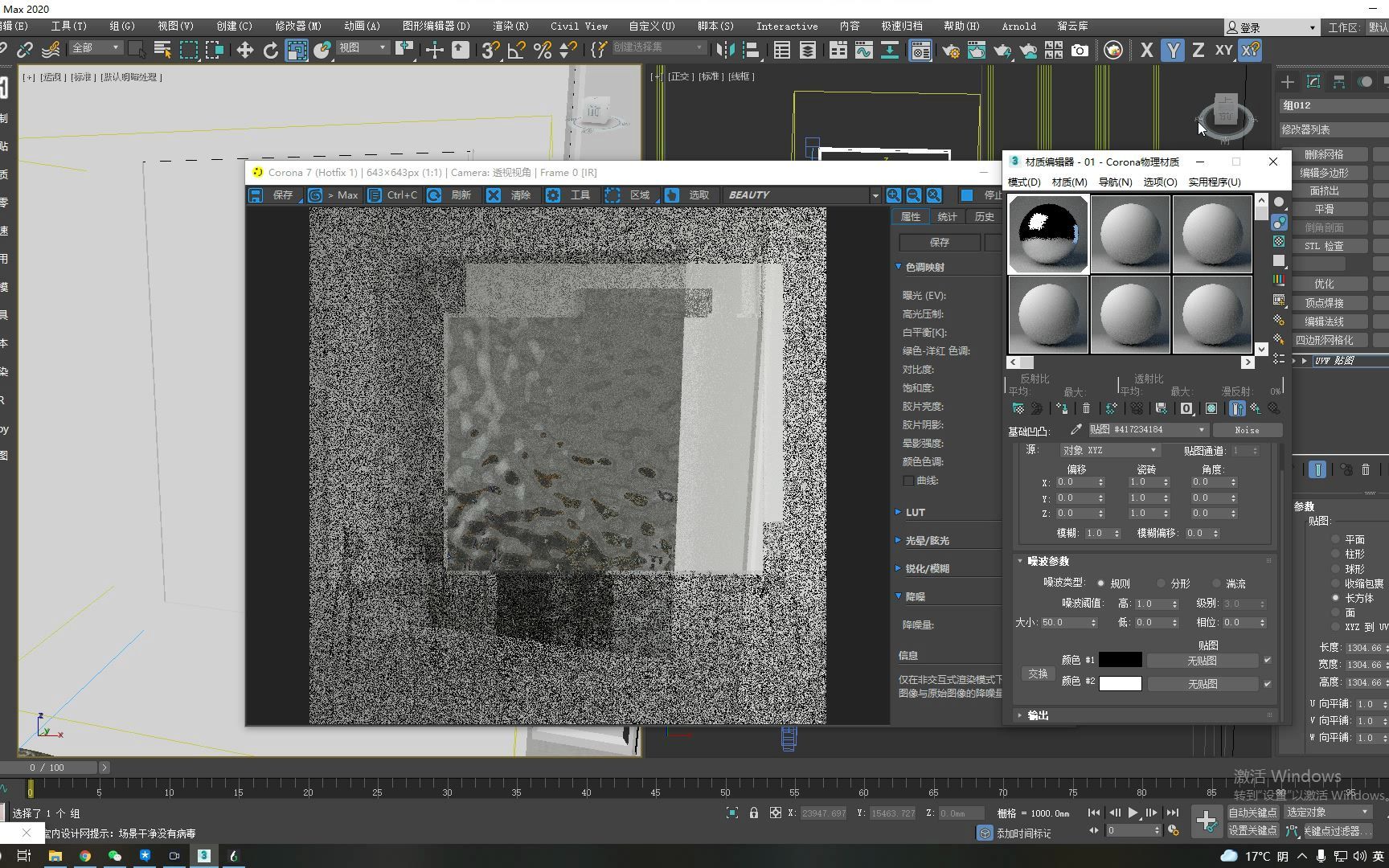The height and width of the screenshot is (868, 1389).
Task: Open the Arnold menu
Action: [1018, 27]
